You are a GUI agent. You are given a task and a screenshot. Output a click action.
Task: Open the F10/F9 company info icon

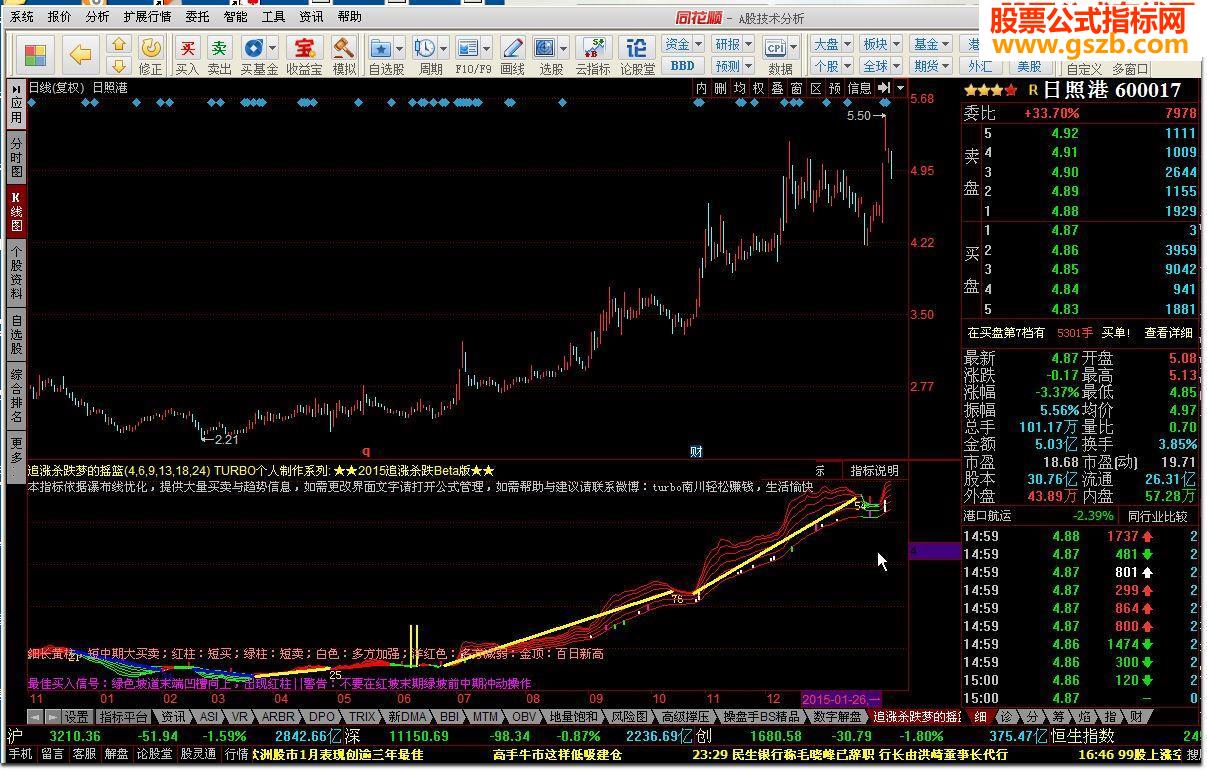[467, 48]
